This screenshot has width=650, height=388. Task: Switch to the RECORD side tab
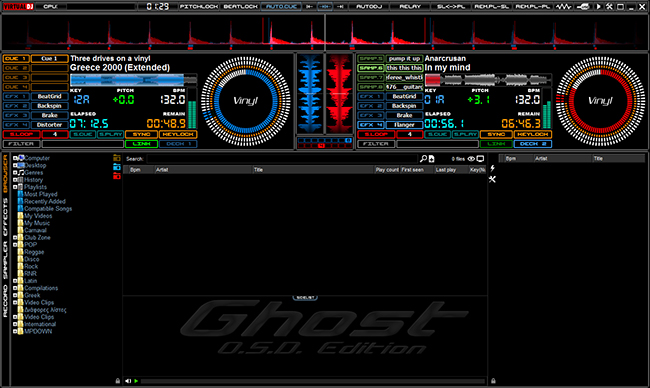[x=5, y=301]
